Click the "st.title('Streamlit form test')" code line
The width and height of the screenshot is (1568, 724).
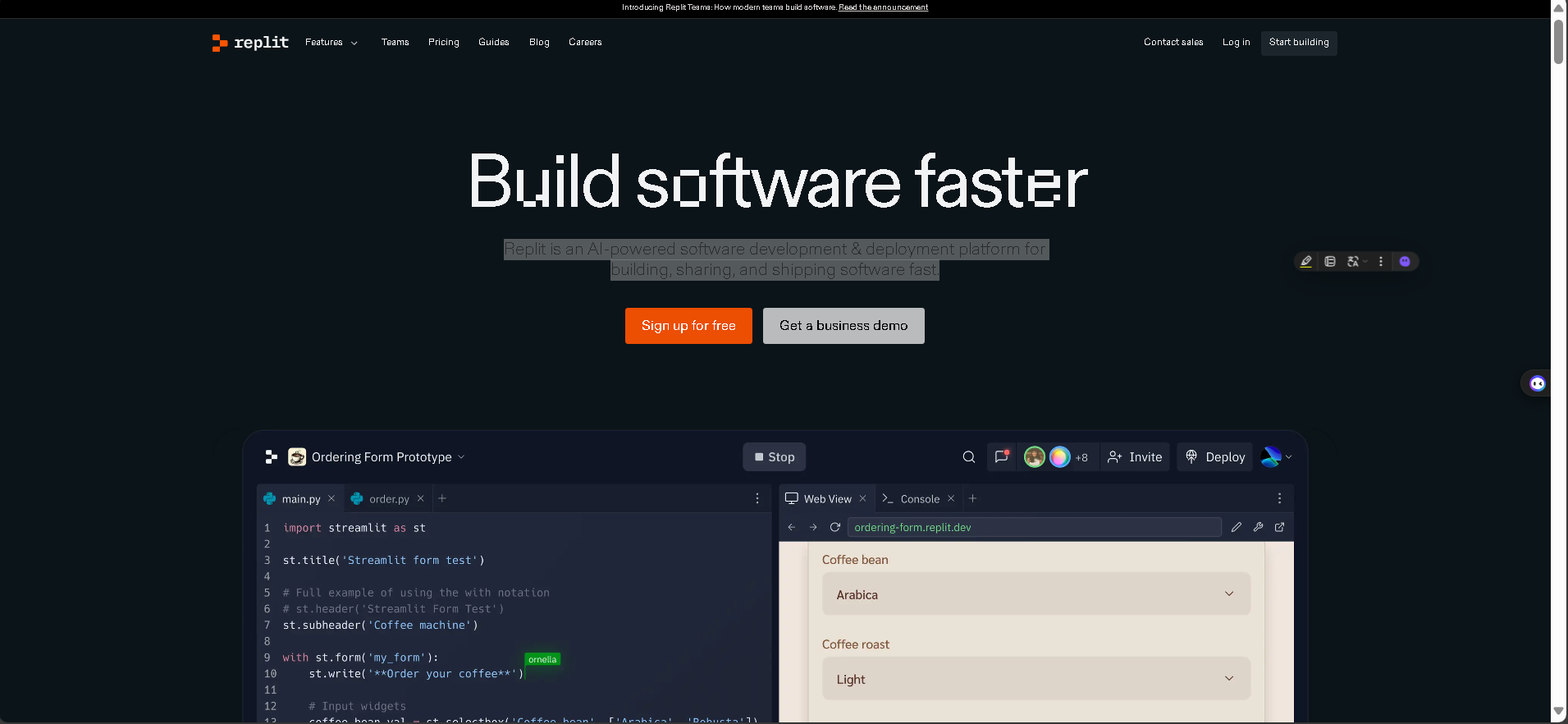pos(384,561)
